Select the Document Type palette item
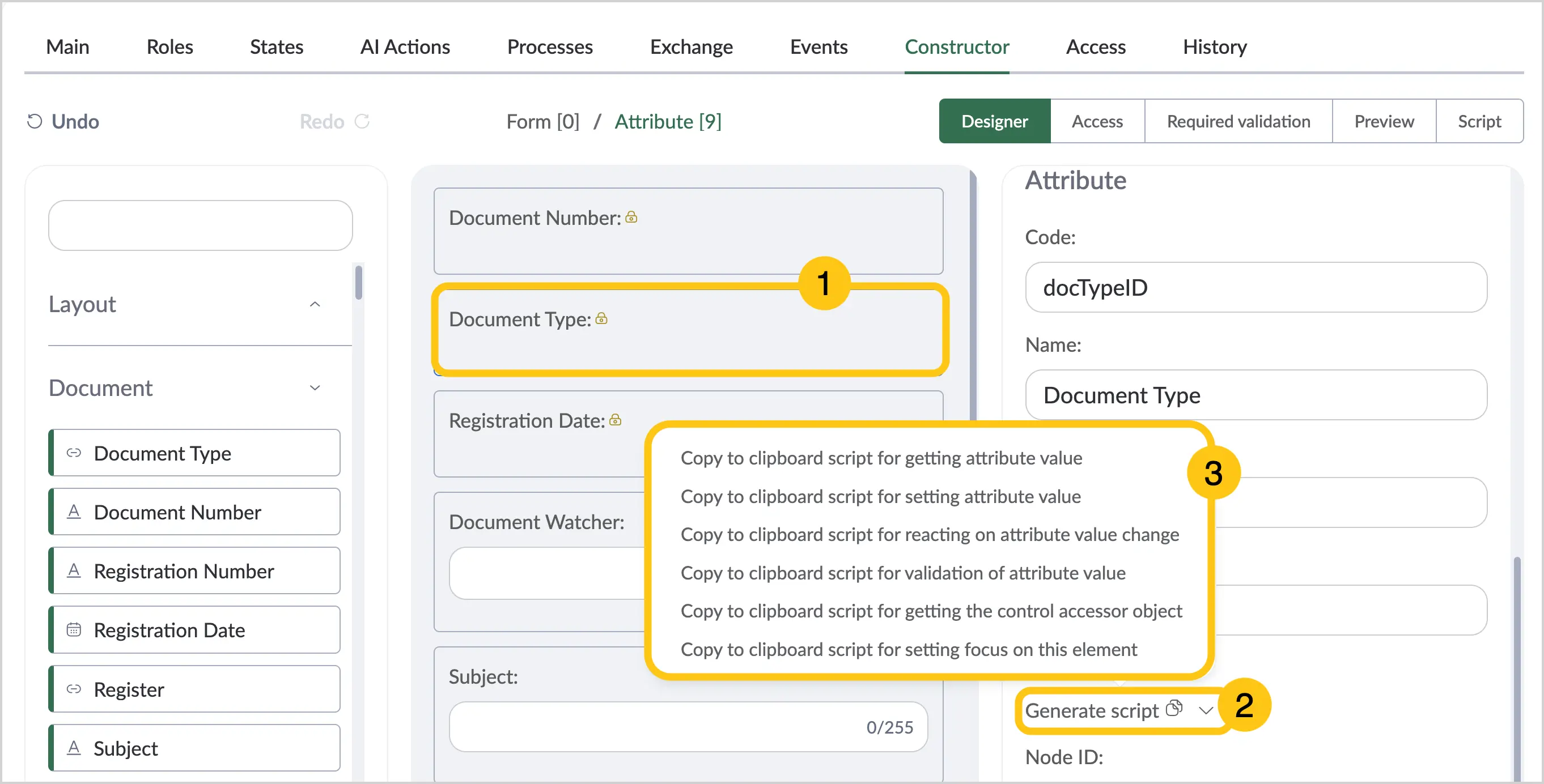The image size is (1544, 784). (194, 453)
